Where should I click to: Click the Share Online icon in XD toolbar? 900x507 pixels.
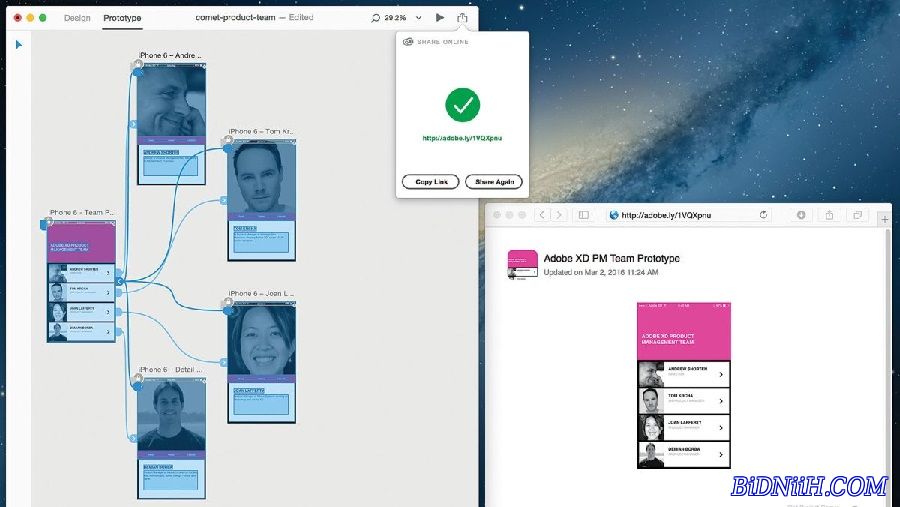462,17
